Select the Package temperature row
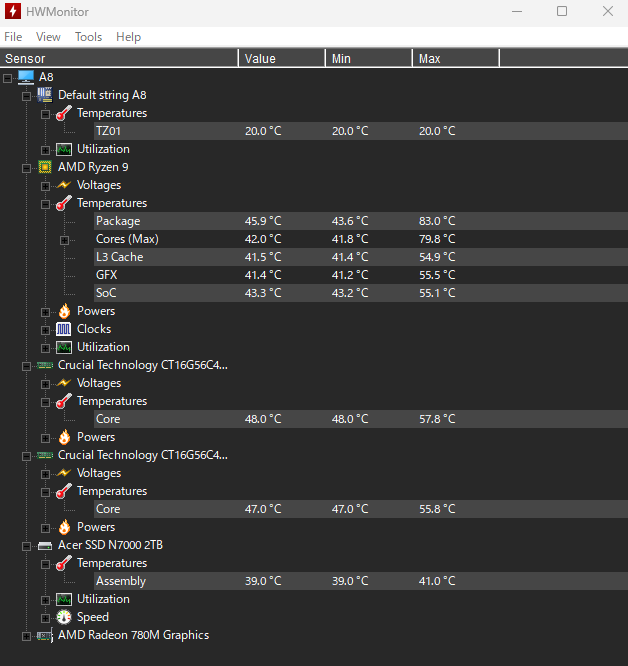The width and height of the screenshot is (628, 666). tap(118, 221)
